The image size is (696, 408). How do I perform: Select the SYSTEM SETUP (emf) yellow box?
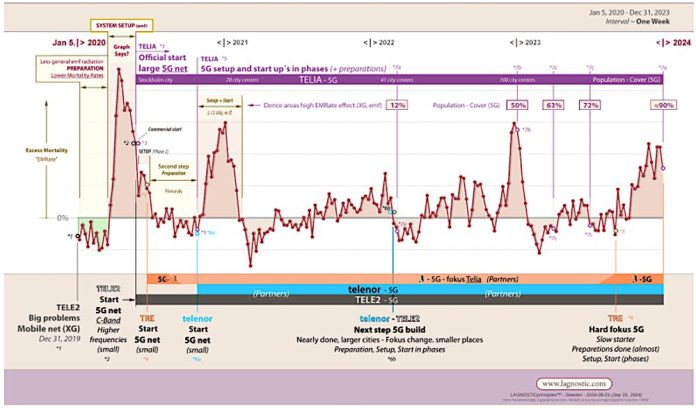tap(122, 26)
